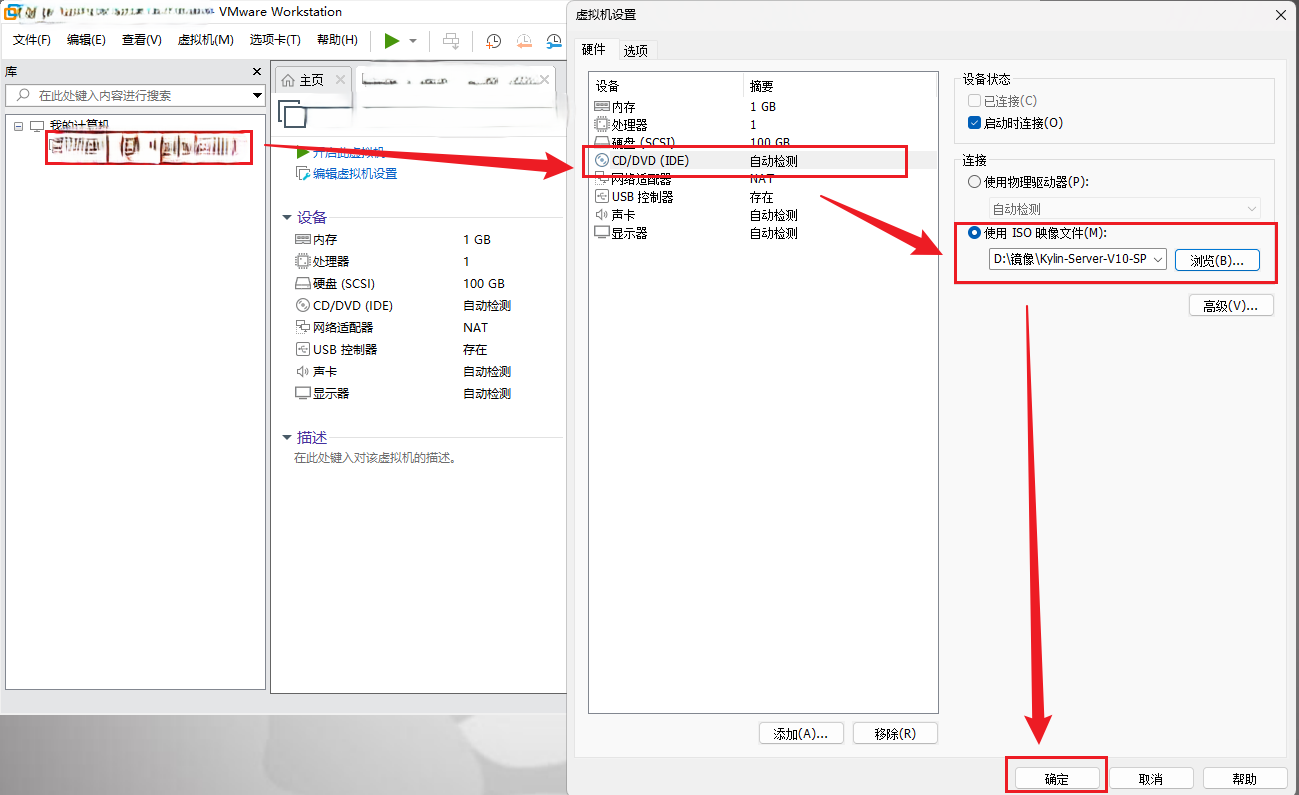Close the 主页 tab
This screenshot has height=795, width=1299.
point(340,80)
